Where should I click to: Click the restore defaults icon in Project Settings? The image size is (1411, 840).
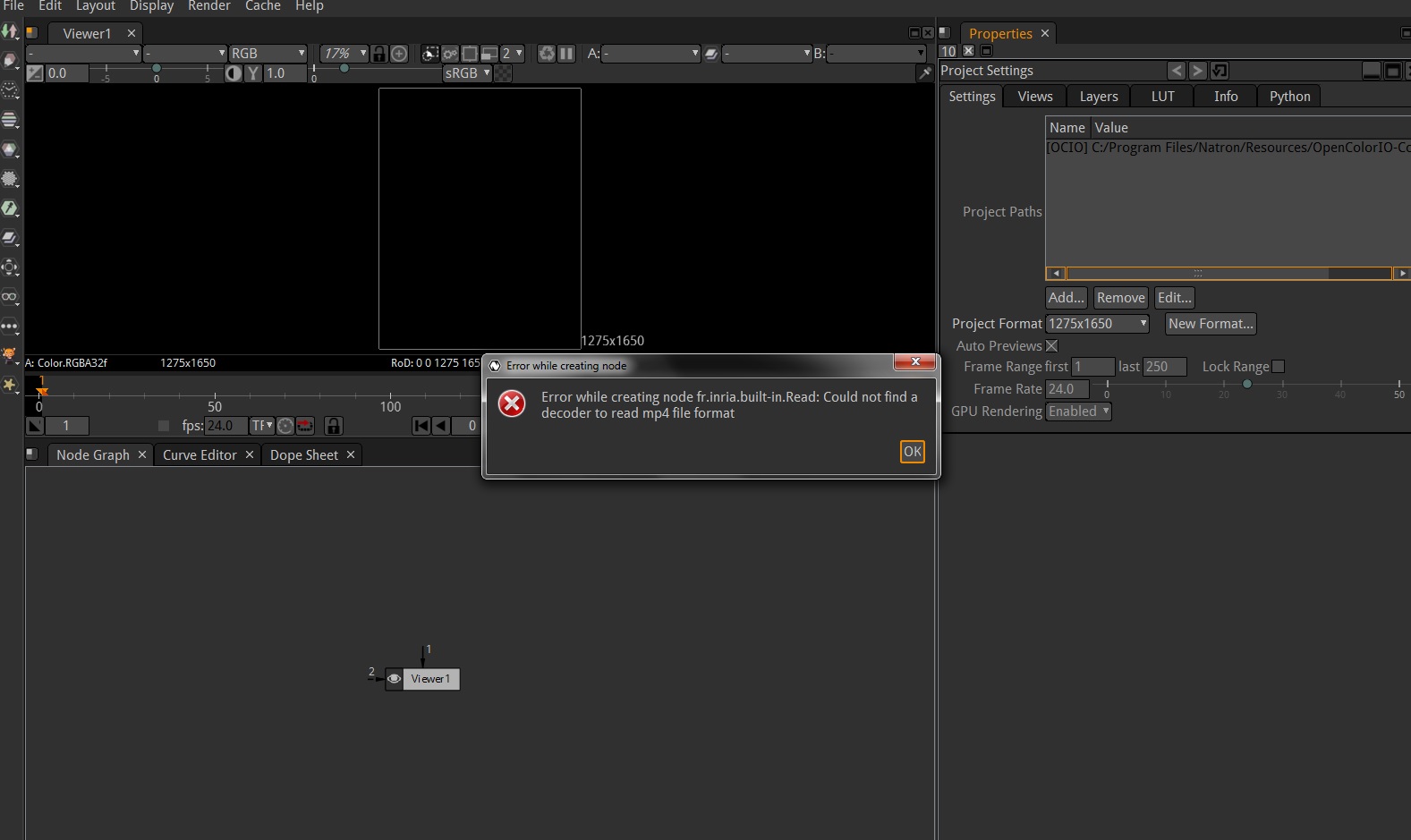point(1219,71)
